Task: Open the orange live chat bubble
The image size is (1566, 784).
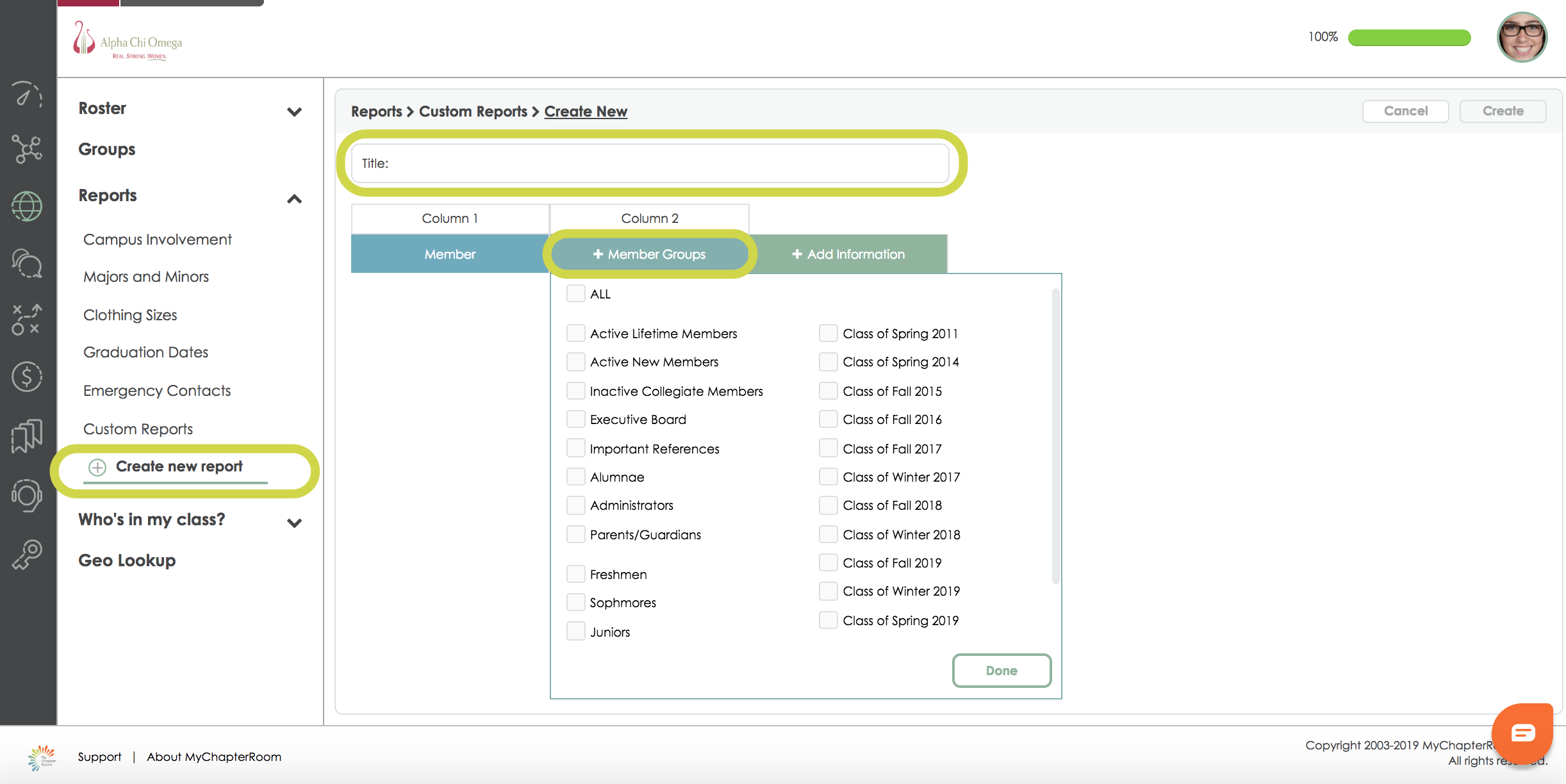Action: (x=1522, y=732)
